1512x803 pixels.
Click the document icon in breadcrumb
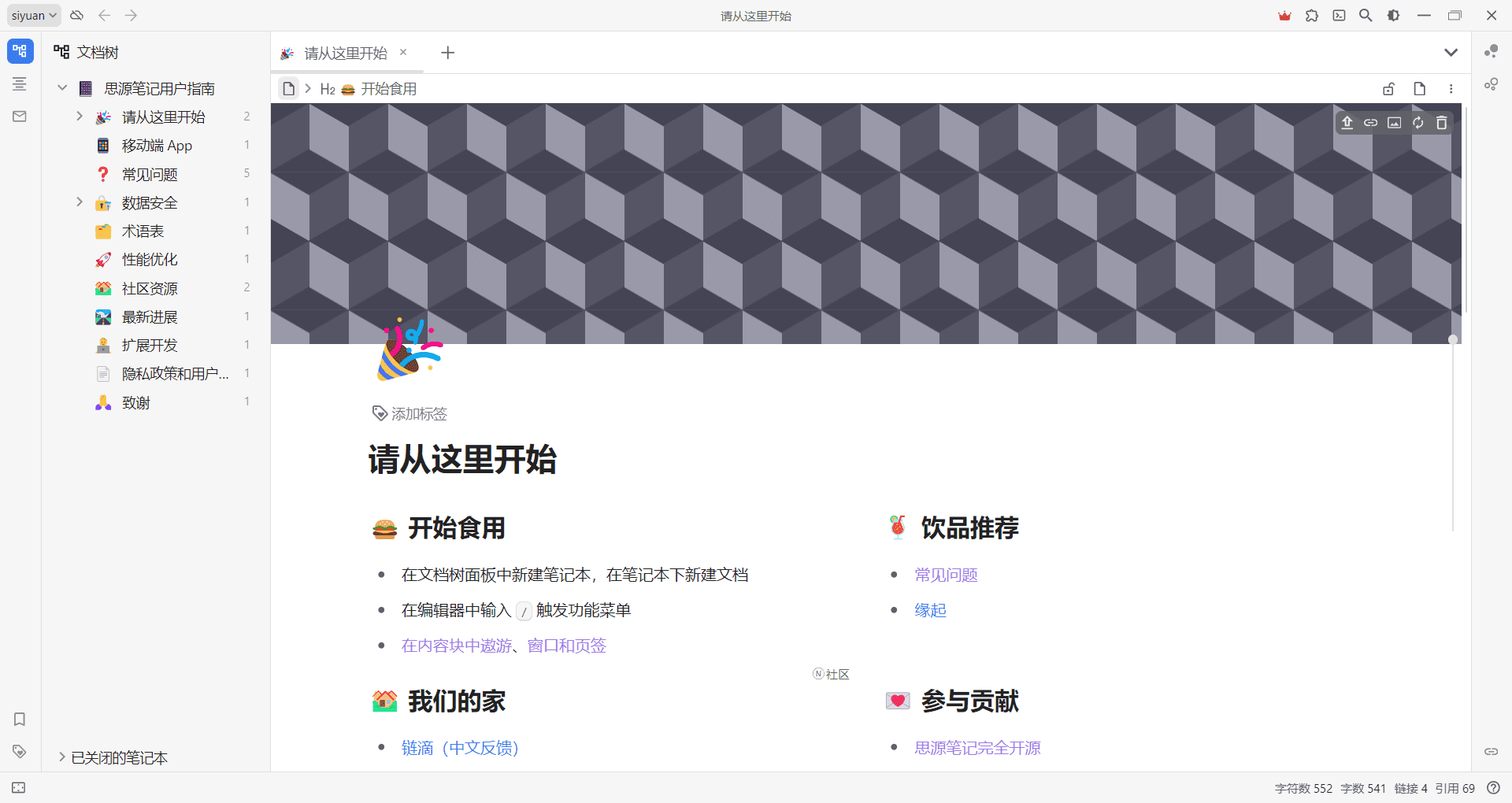[288, 89]
